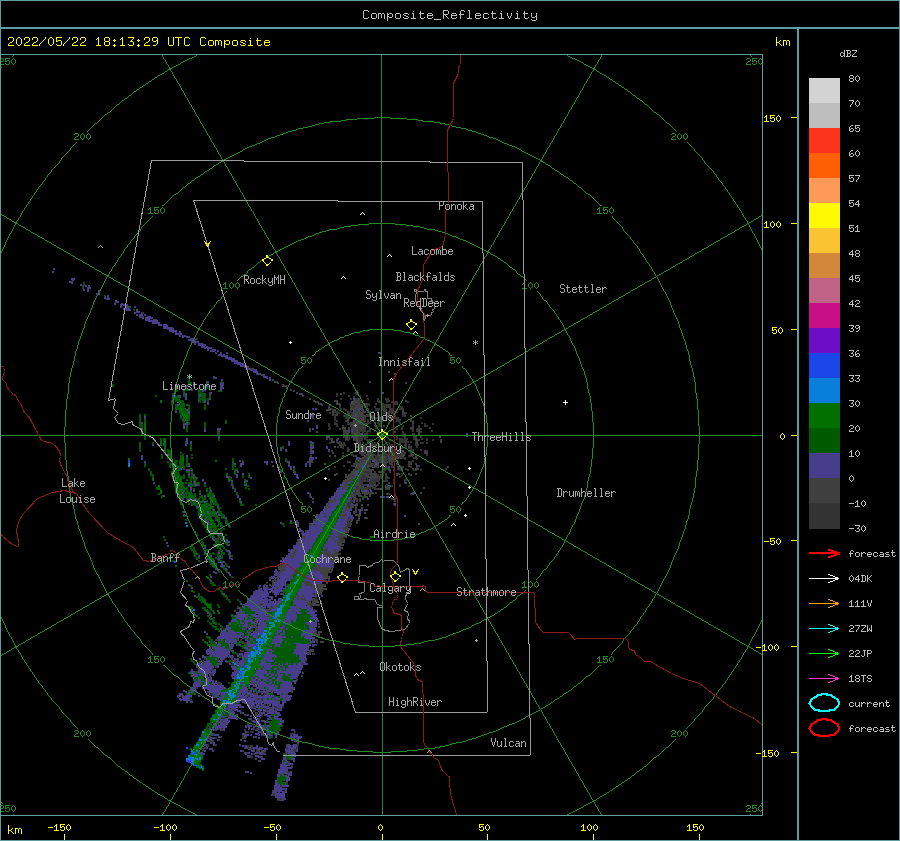Image resolution: width=900 pixels, height=841 pixels.
Task: Click the cyan 'current' ellipse icon
Action: pyautogui.click(x=824, y=703)
